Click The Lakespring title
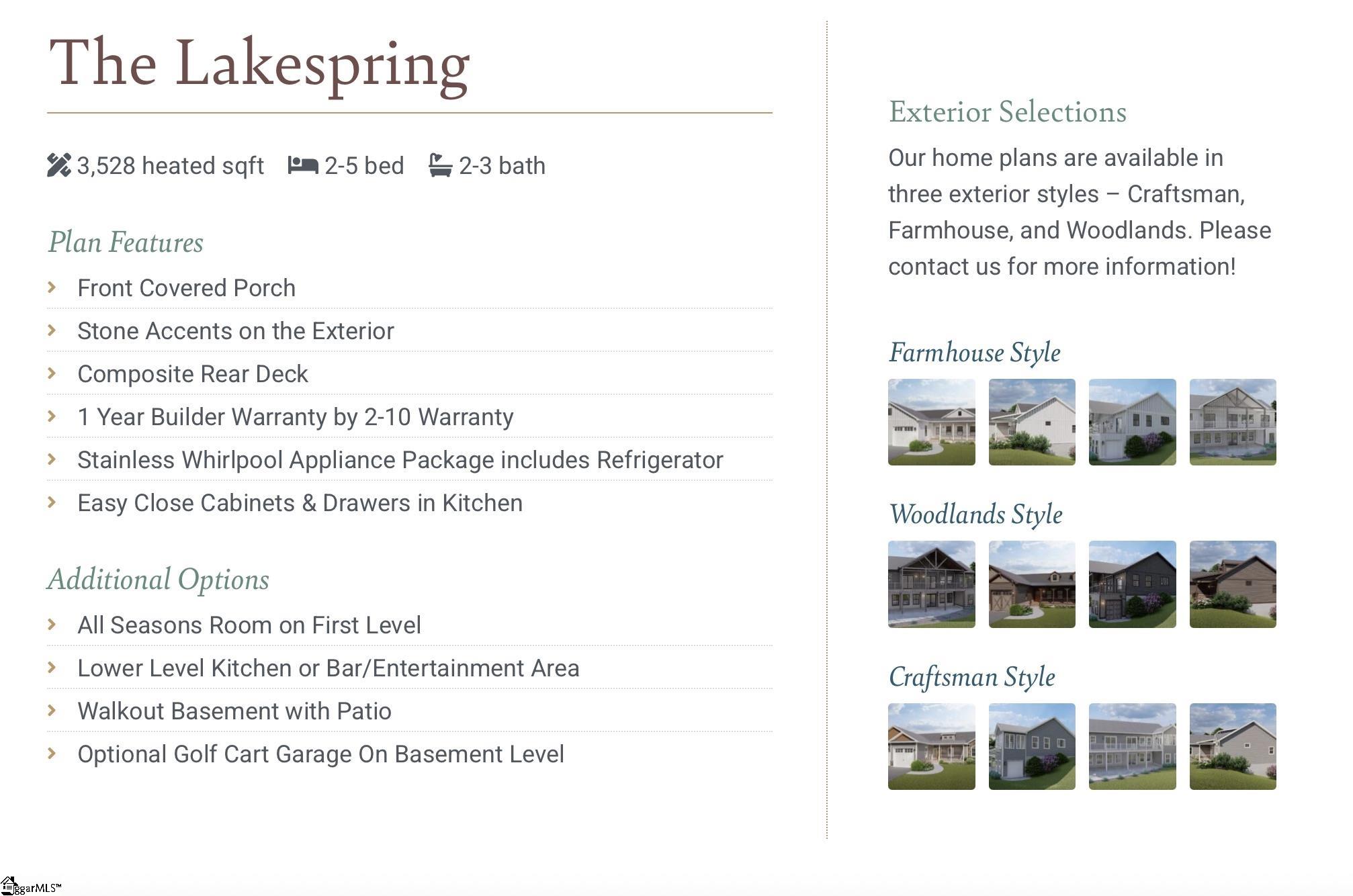This screenshot has width=1353, height=896. 259,64
